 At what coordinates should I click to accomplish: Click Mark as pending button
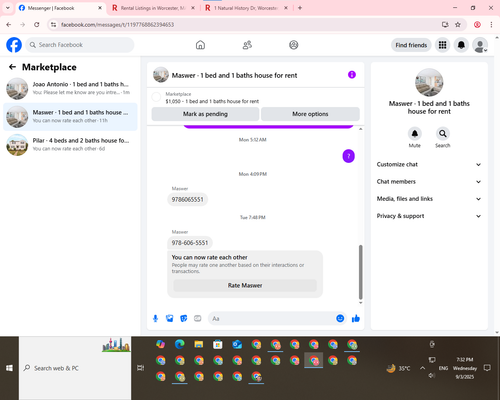pyautogui.click(x=205, y=114)
